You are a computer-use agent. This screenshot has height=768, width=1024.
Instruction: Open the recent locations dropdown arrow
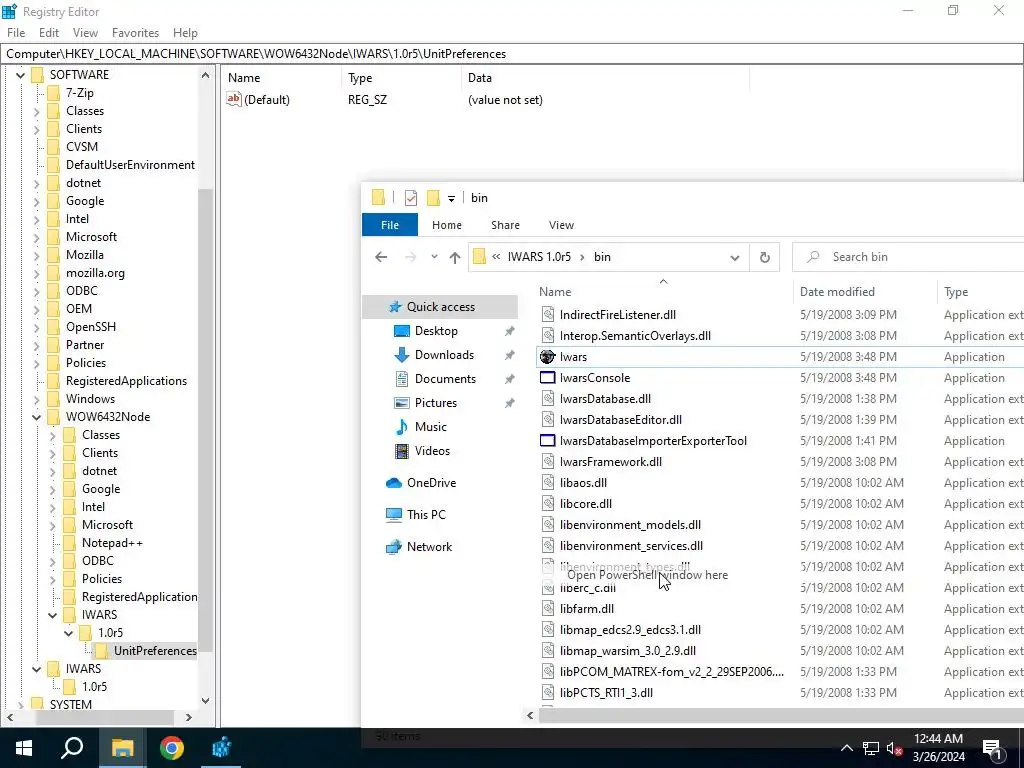(x=434, y=257)
